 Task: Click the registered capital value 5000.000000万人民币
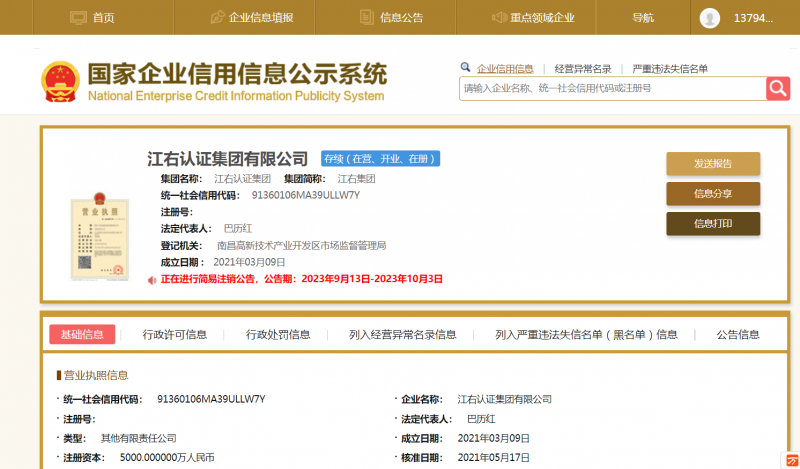pos(167,458)
